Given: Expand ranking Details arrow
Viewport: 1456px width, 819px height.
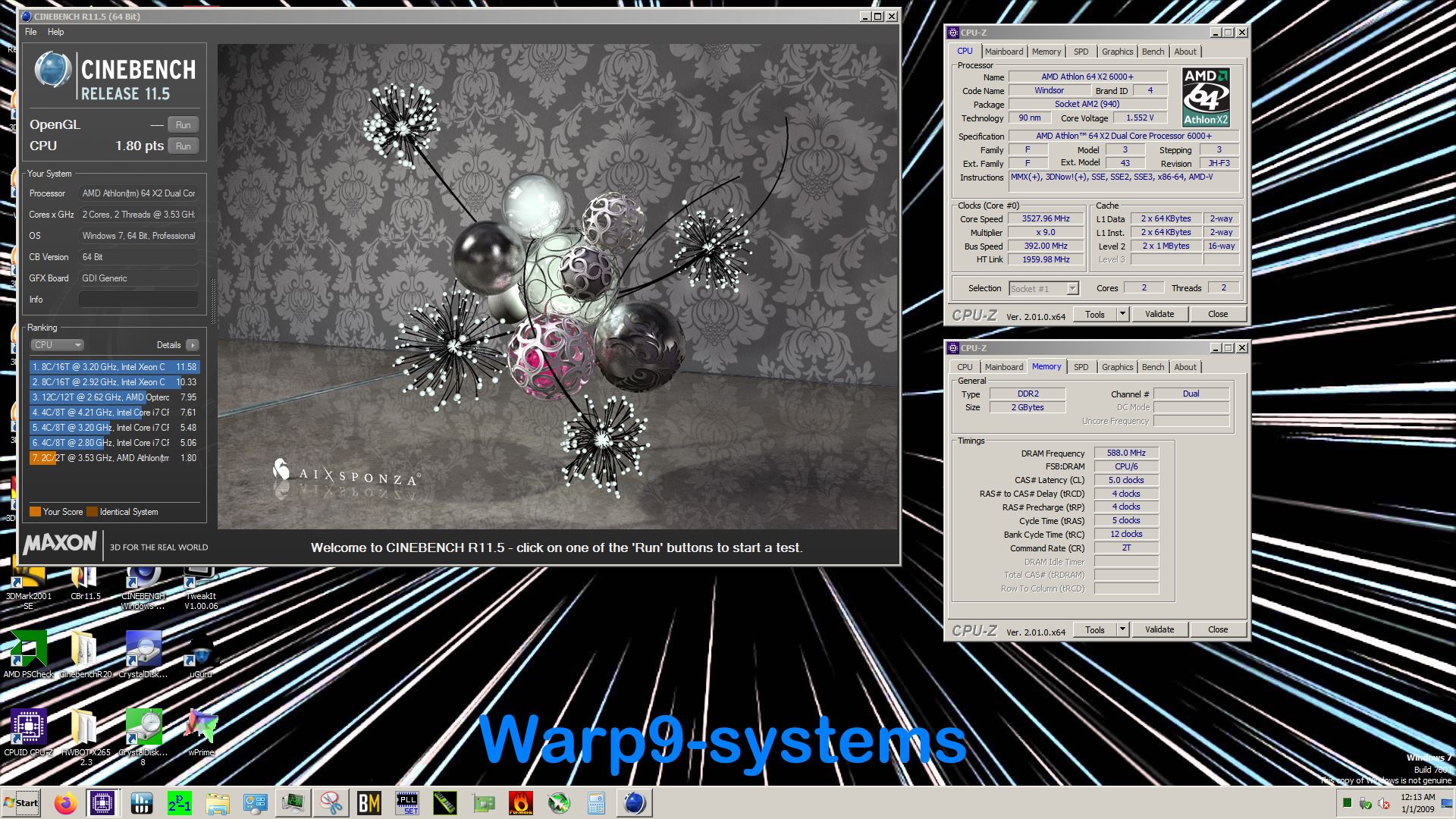Looking at the screenshot, I should tap(193, 345).
